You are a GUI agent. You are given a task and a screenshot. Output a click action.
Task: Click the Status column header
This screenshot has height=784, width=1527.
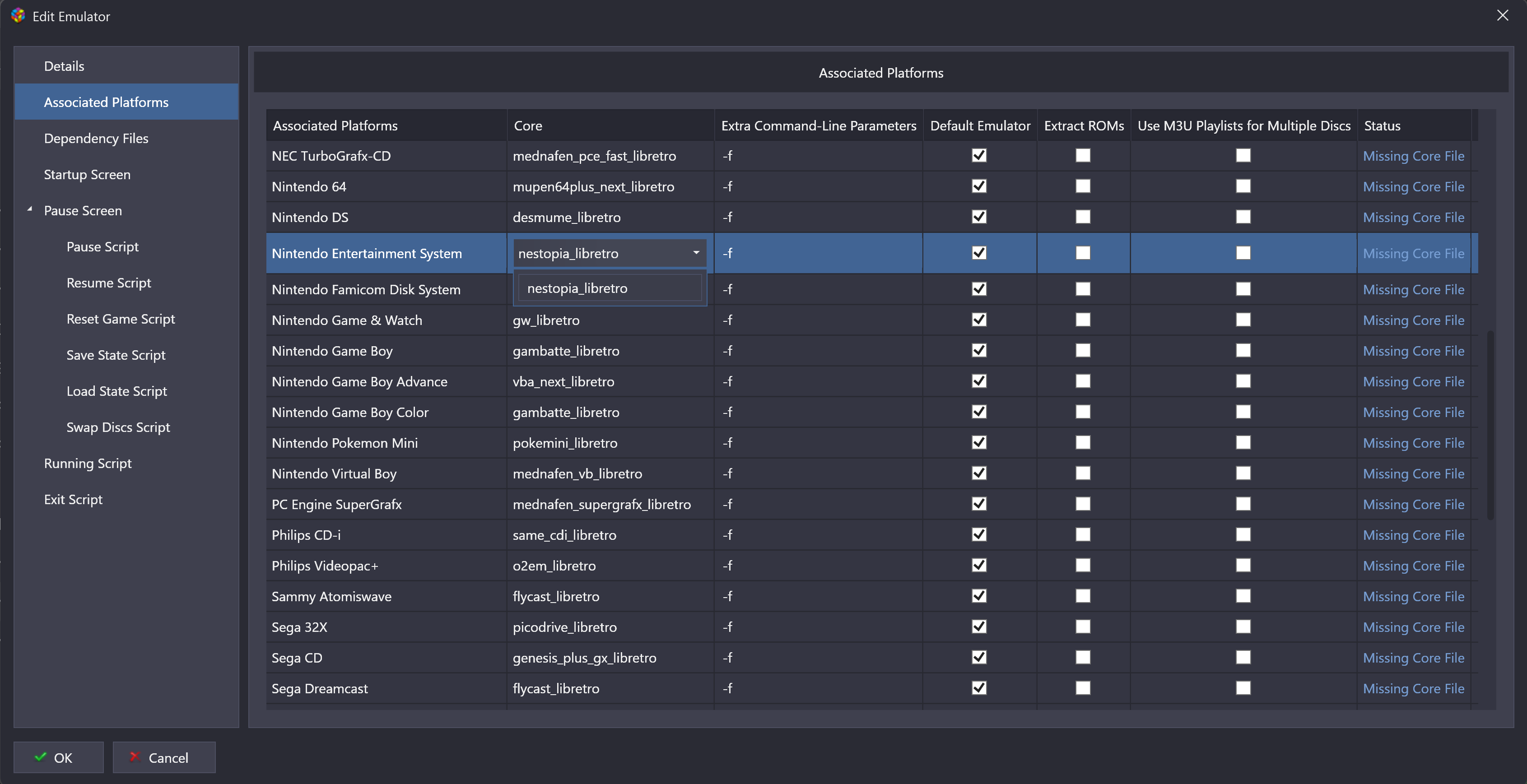point(1414,125)
